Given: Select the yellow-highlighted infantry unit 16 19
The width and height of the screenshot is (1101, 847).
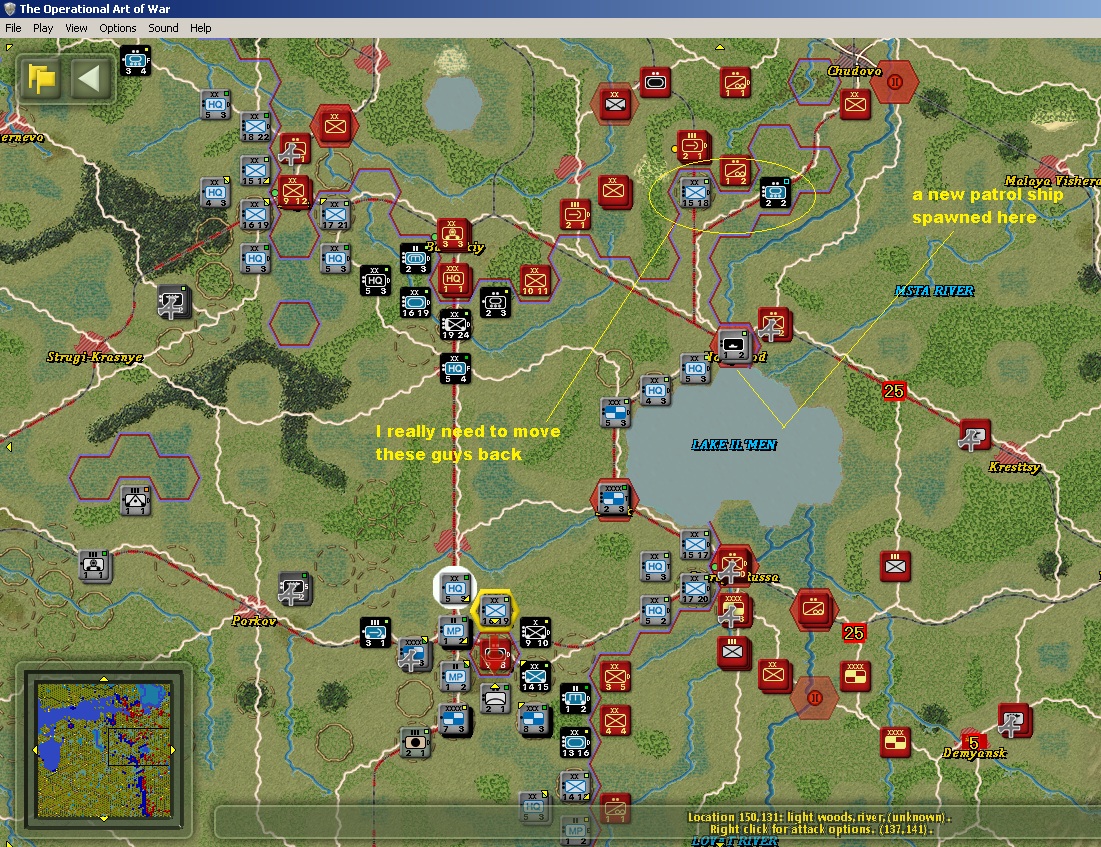Looking at the screenshot, I should click(x=495, y=611).
